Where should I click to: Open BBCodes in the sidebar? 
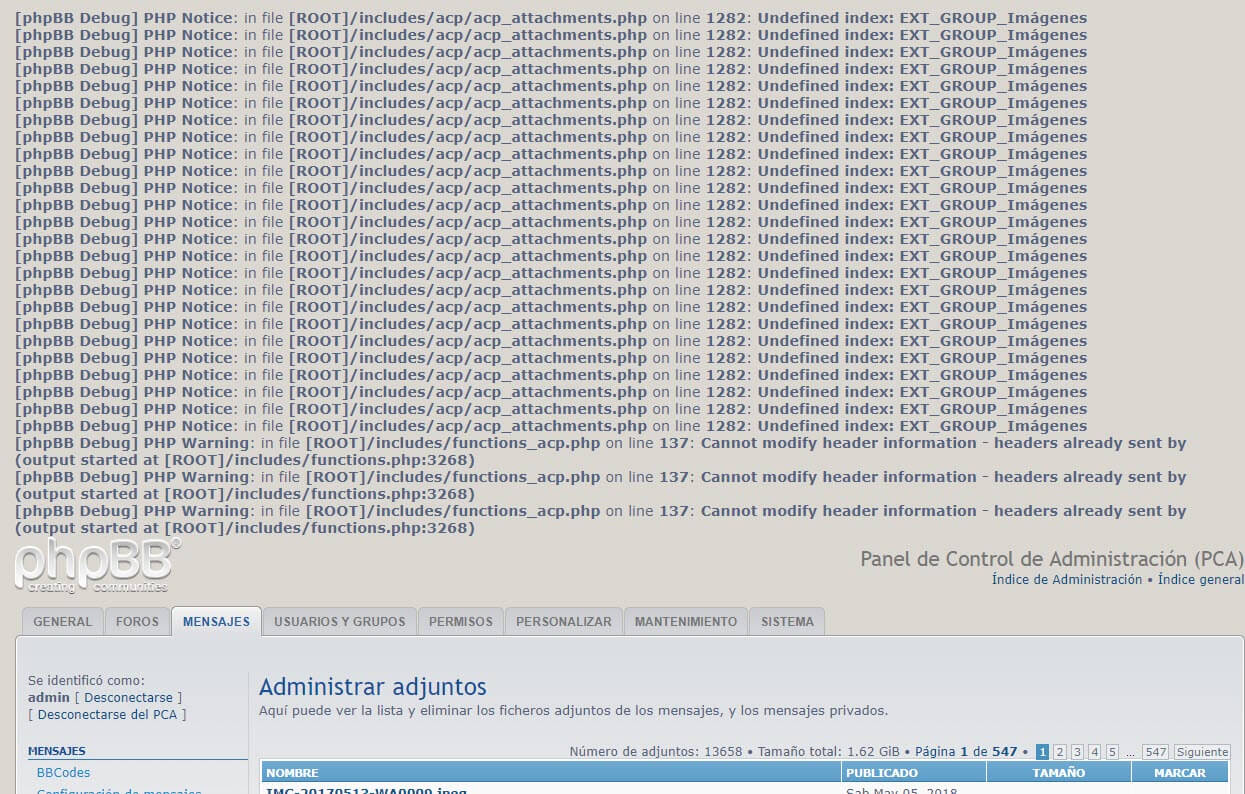[63, 772]
